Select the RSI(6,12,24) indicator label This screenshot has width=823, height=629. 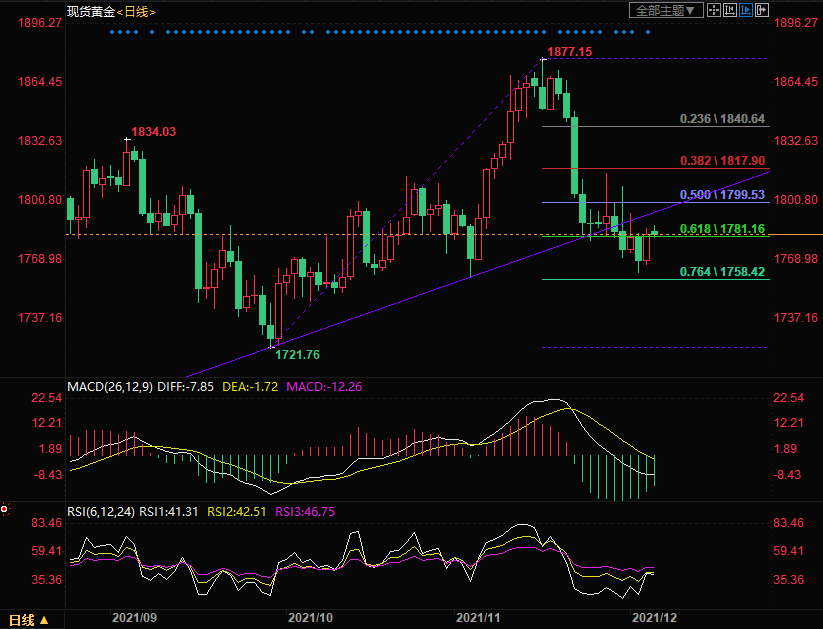[99, 511]
